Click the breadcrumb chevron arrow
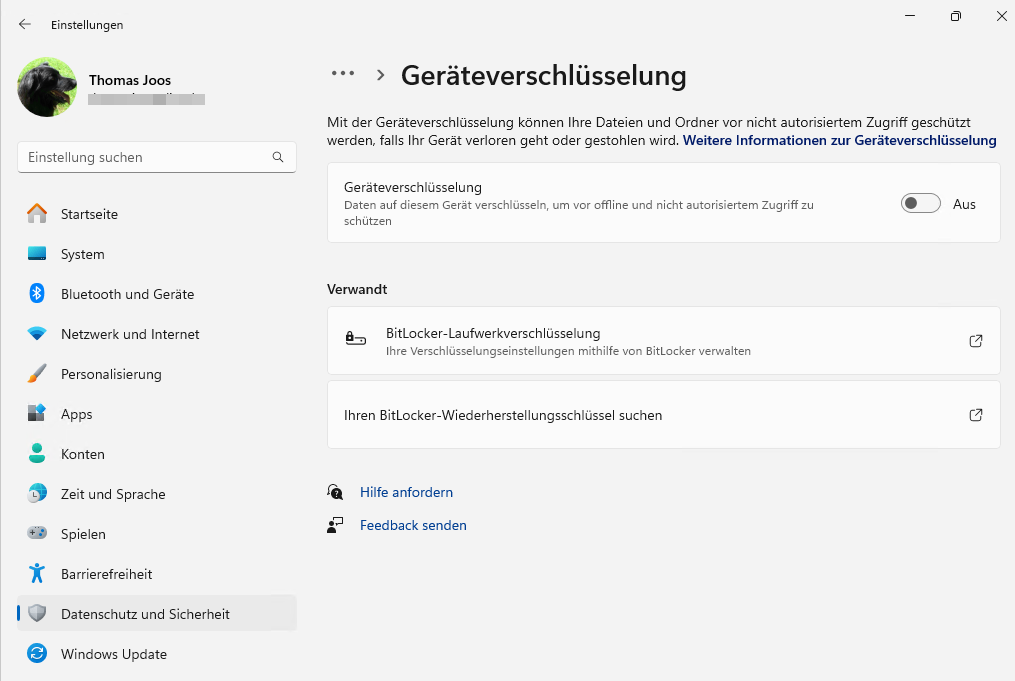 [380, 75]
